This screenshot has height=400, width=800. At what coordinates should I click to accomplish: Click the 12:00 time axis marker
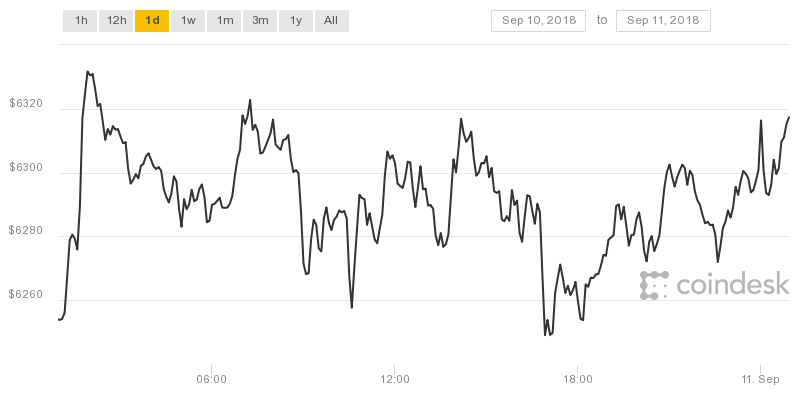click(394, 380)
